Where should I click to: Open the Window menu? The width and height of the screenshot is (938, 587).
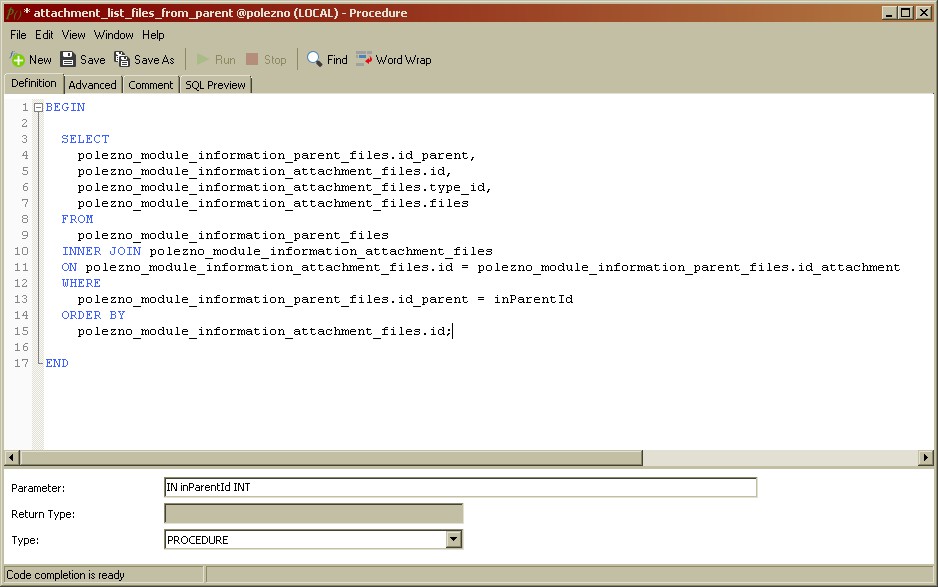[114, 35]
